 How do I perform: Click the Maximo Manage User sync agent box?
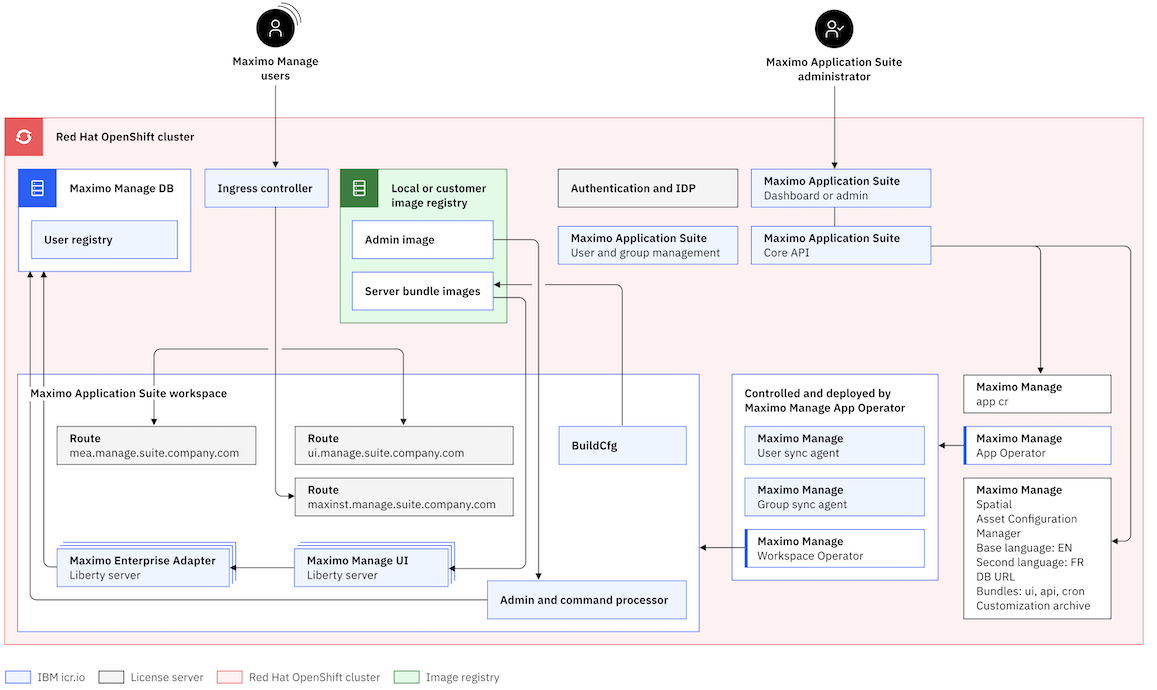(x=835, y=446)
